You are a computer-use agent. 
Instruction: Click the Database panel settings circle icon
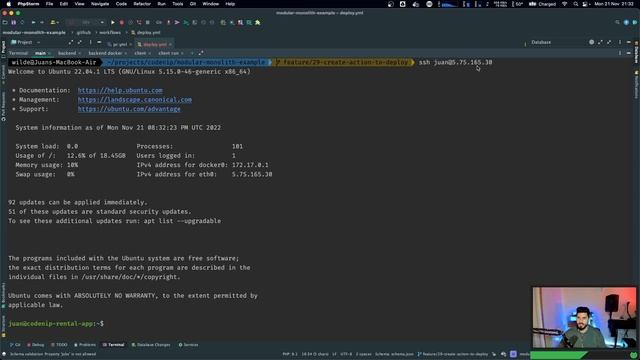[x=591, y=42]
